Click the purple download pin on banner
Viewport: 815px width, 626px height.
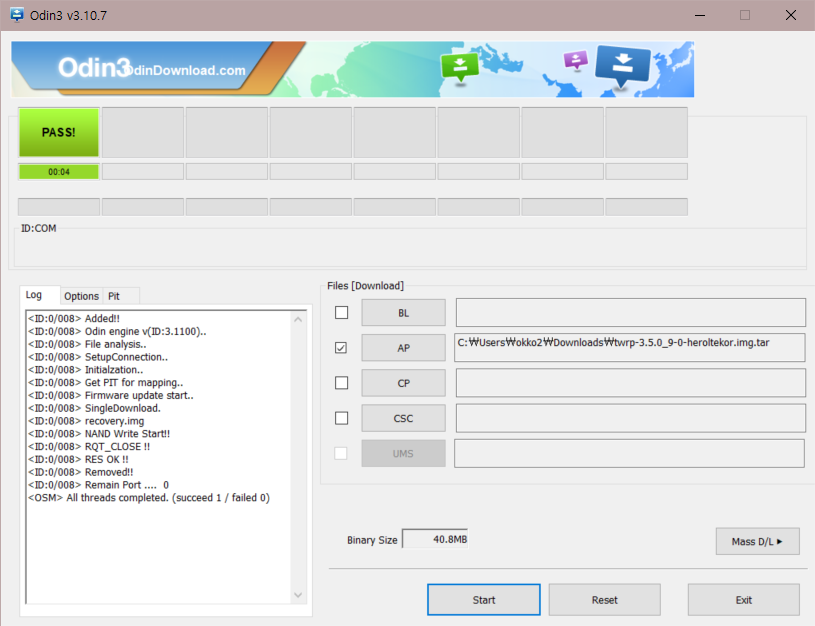[576, 60]
